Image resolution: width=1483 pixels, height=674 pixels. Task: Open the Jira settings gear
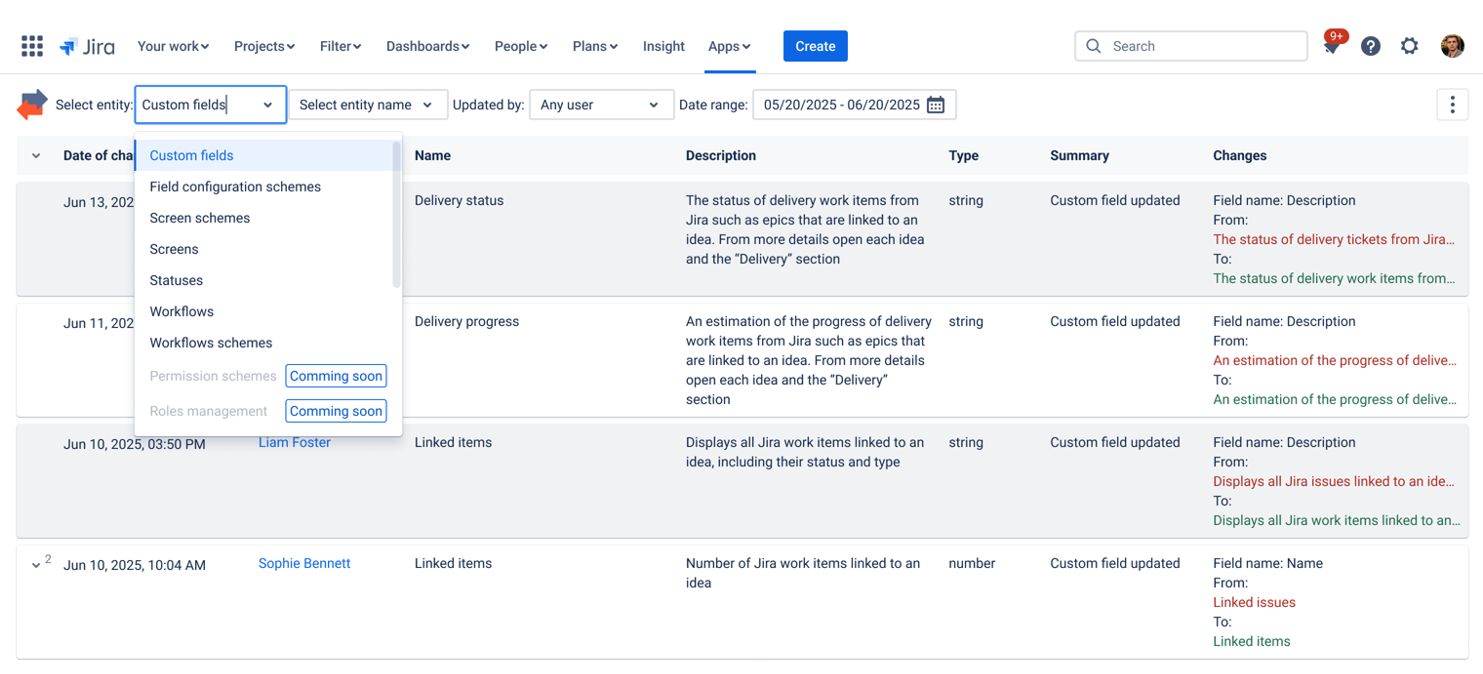click(1409, 45)
